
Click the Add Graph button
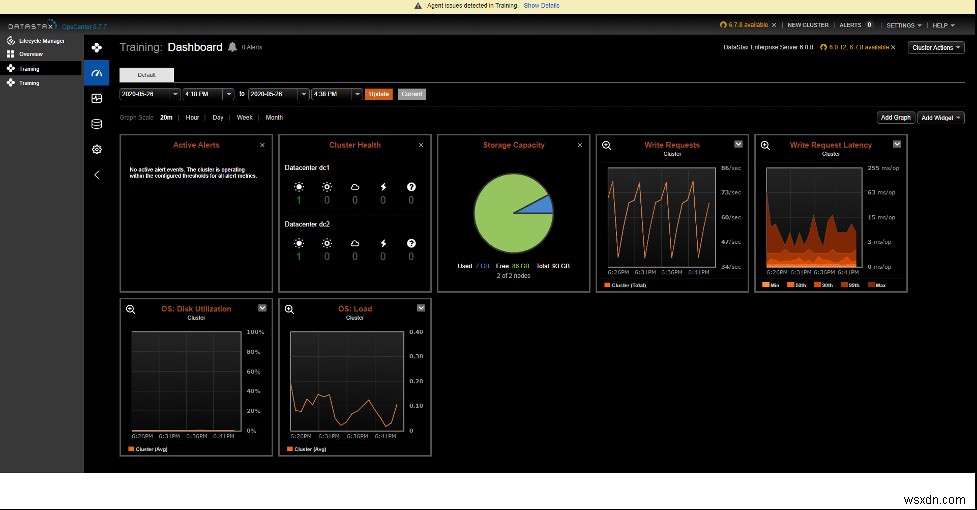point(895,118)
